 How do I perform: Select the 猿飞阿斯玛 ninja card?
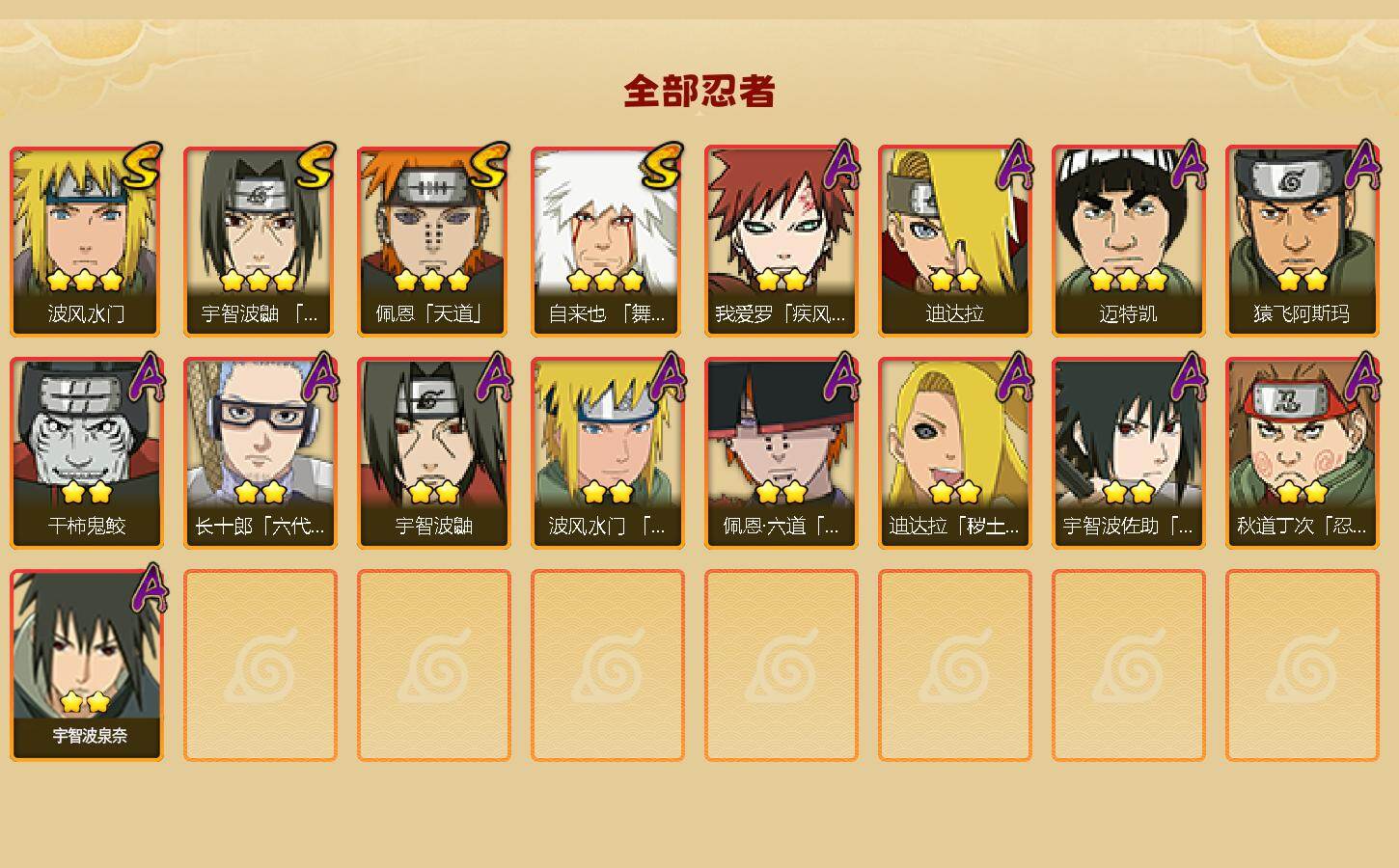[x=1303, y=241]
